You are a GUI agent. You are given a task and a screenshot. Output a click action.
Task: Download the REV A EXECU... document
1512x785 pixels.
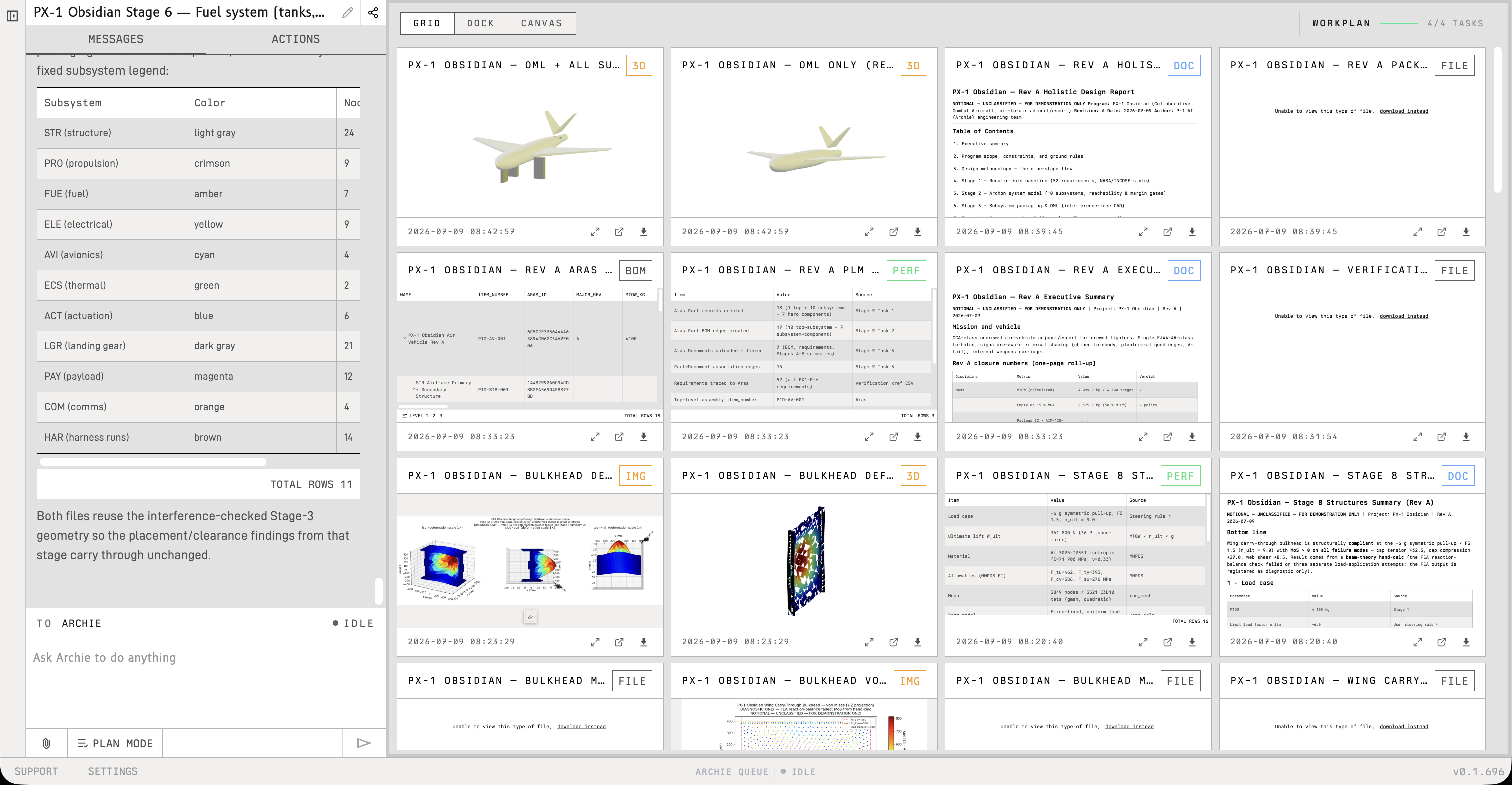click(x=1192, y=437)
